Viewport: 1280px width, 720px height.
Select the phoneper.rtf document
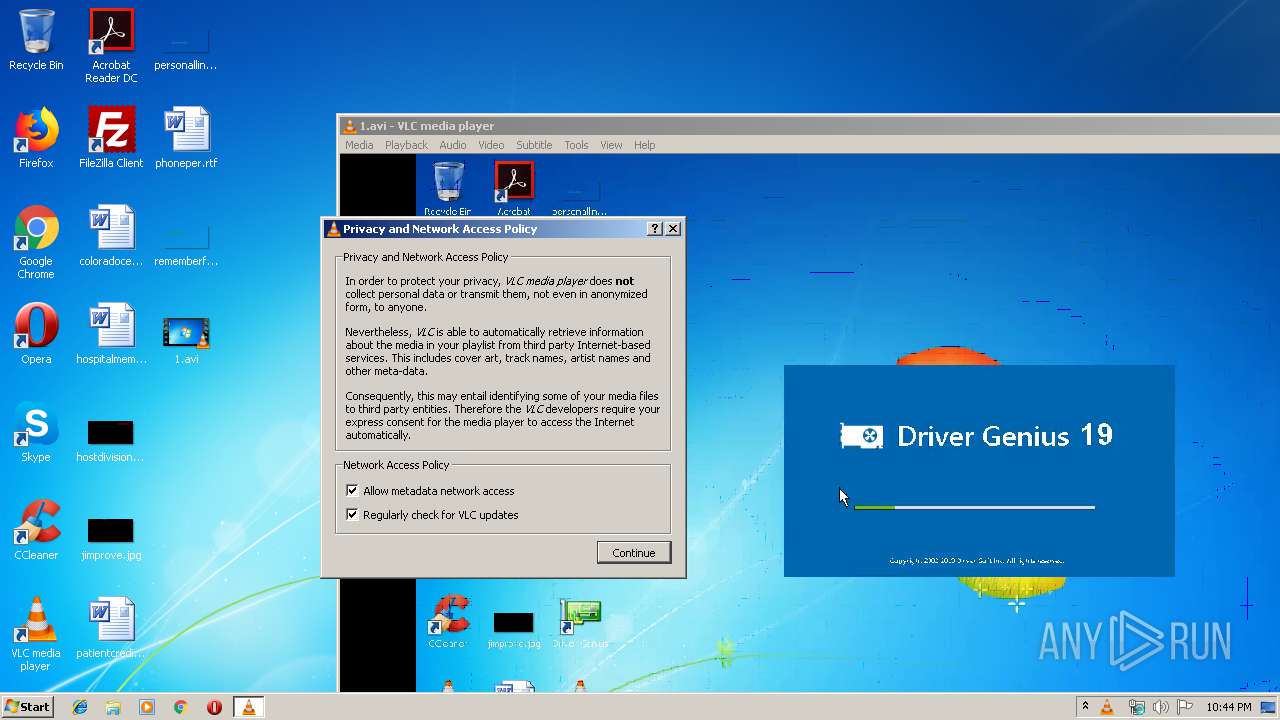(x=186, y=138)
